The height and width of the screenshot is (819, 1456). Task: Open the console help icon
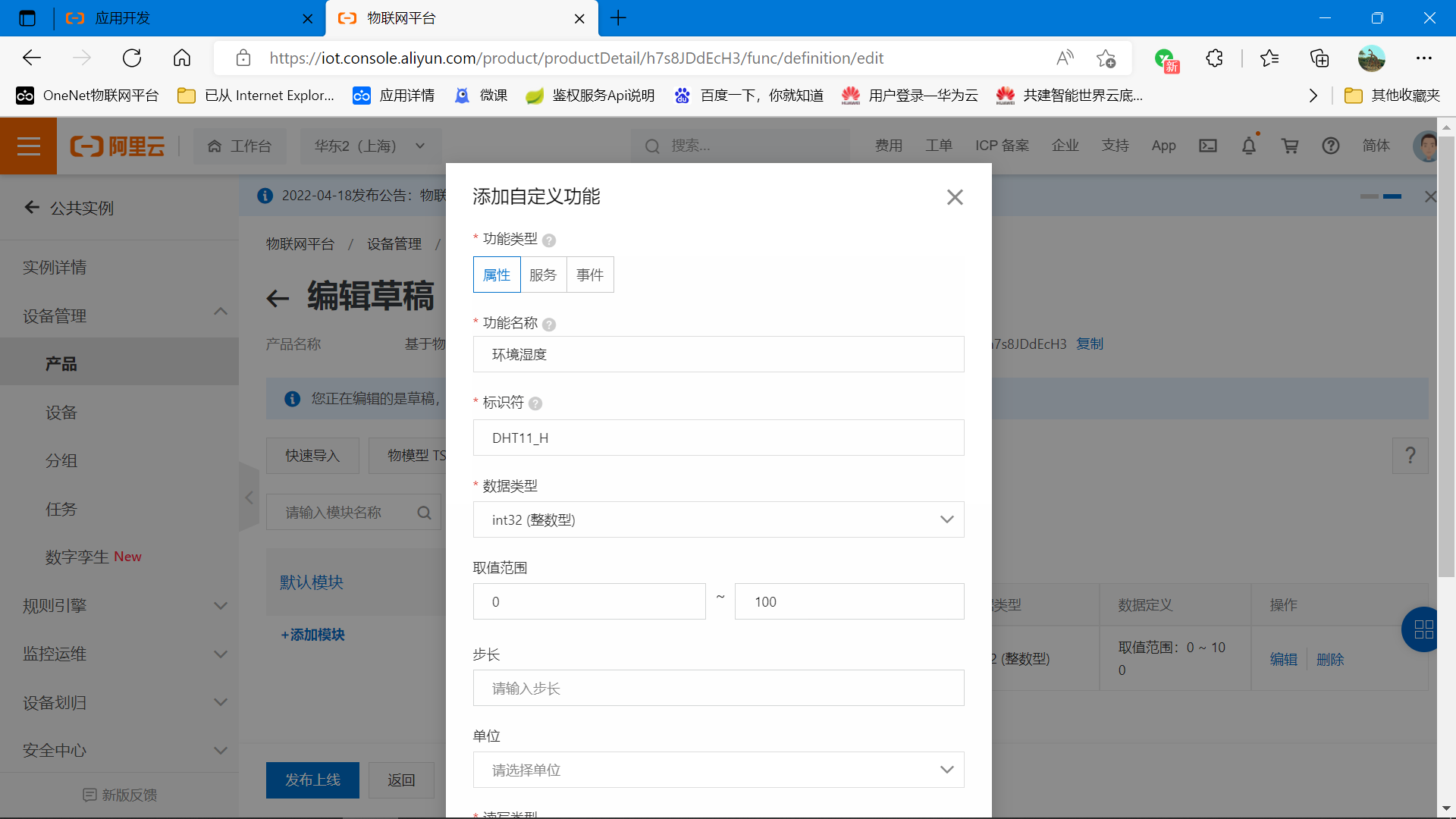coord(1331,146)
